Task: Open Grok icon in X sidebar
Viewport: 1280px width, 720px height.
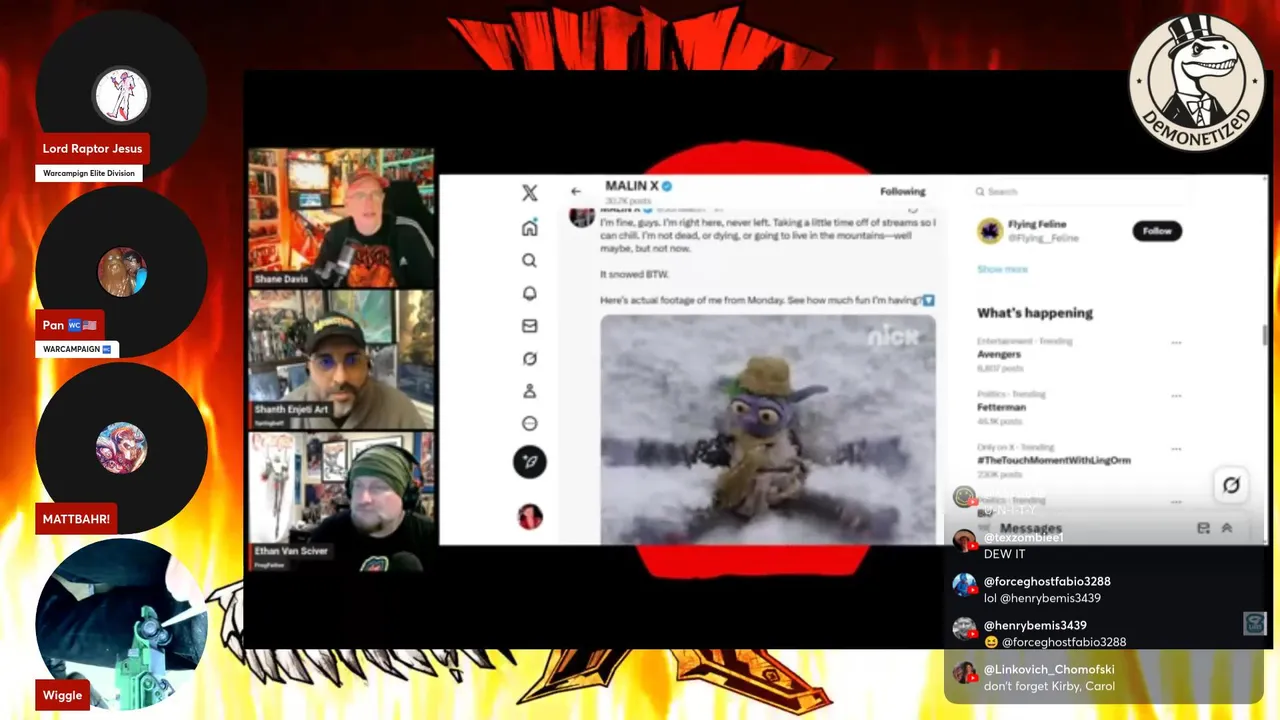Action: click(x=529, y=359)
